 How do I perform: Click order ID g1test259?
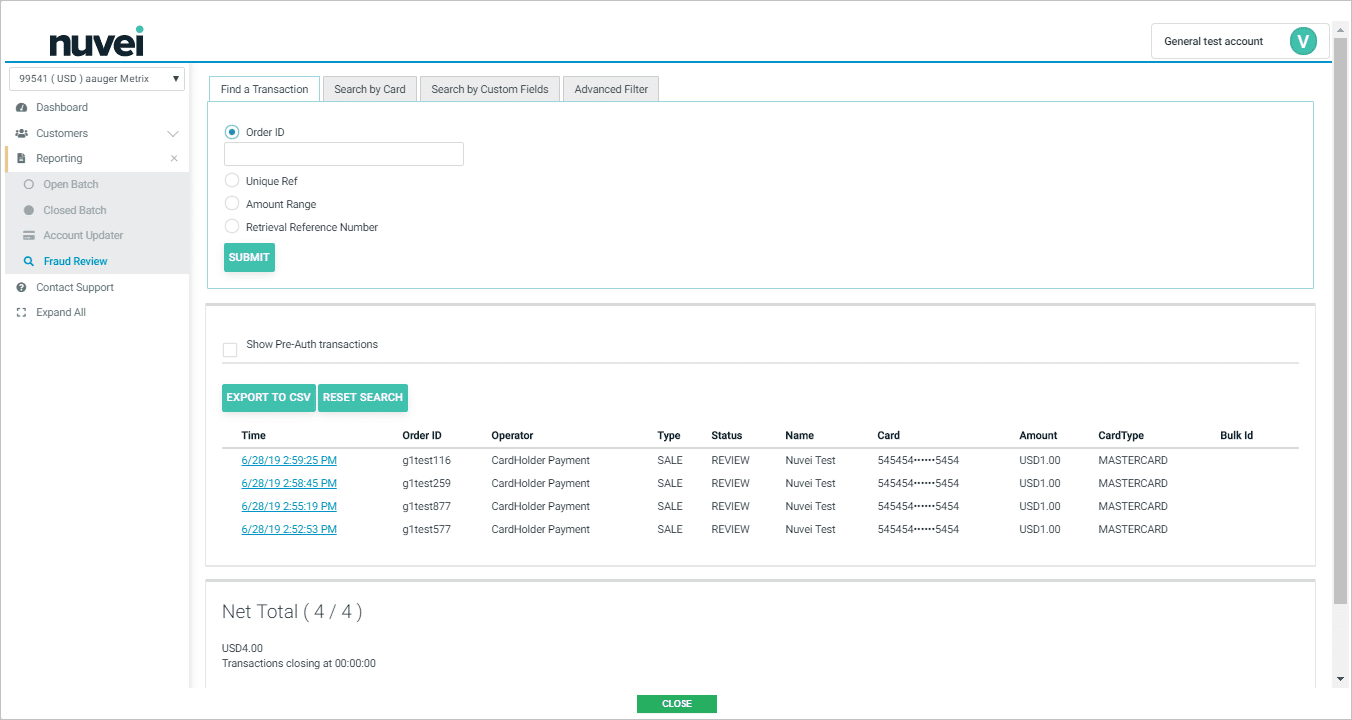pyautogui.click(x=427, y=483)
